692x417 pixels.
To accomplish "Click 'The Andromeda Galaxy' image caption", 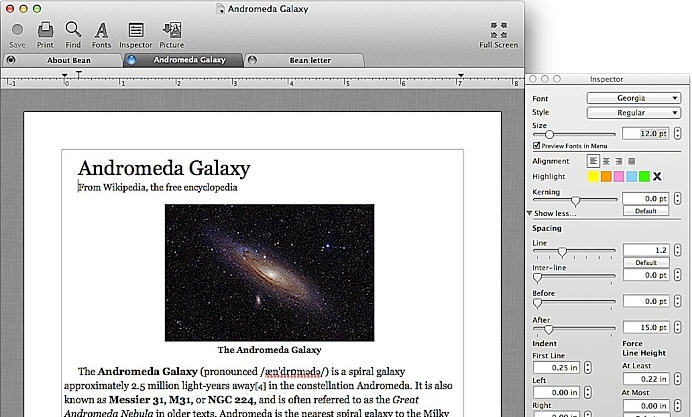I will click(x=269, y=350).
